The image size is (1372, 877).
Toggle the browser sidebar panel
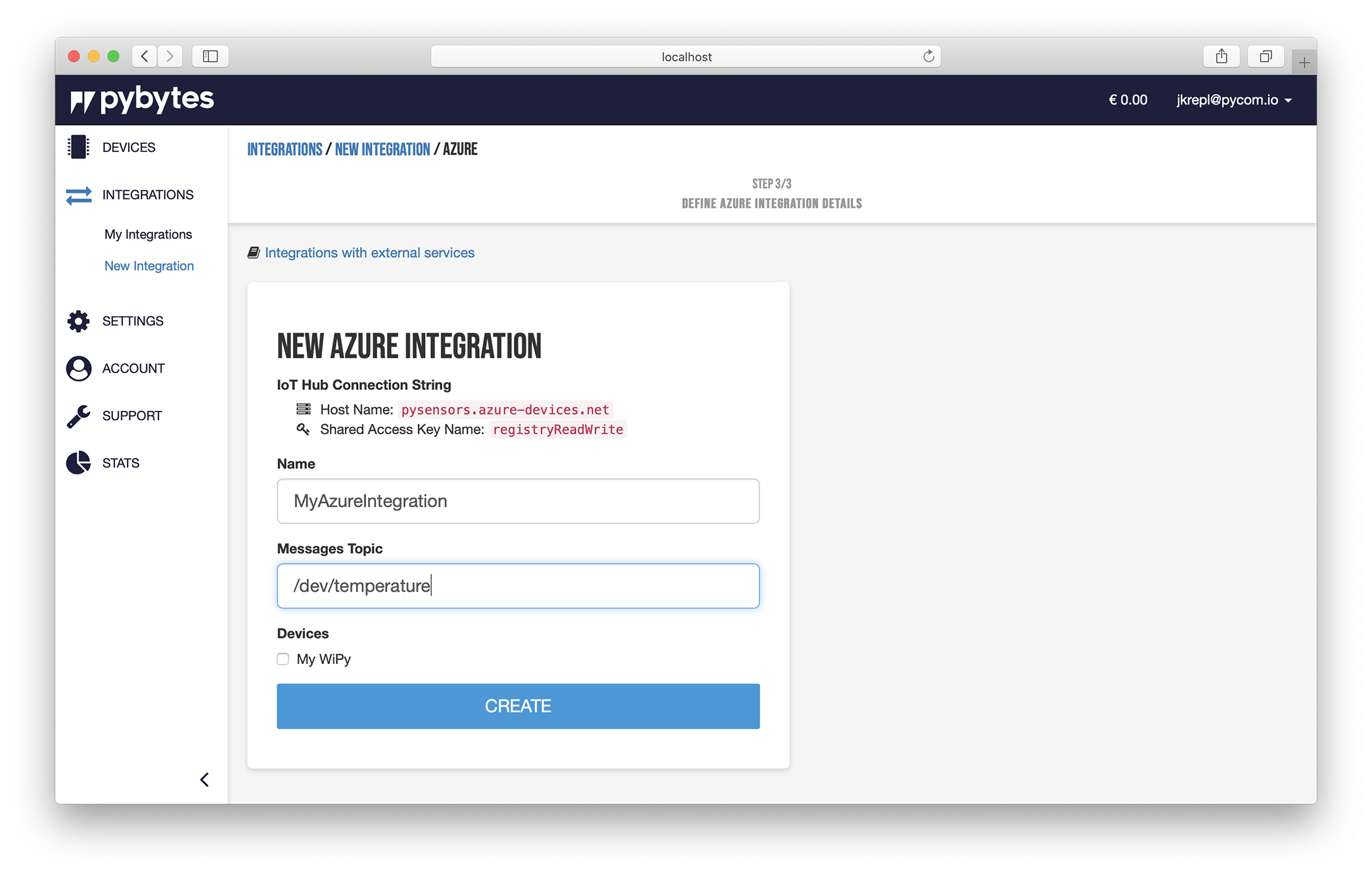(210, 56)
